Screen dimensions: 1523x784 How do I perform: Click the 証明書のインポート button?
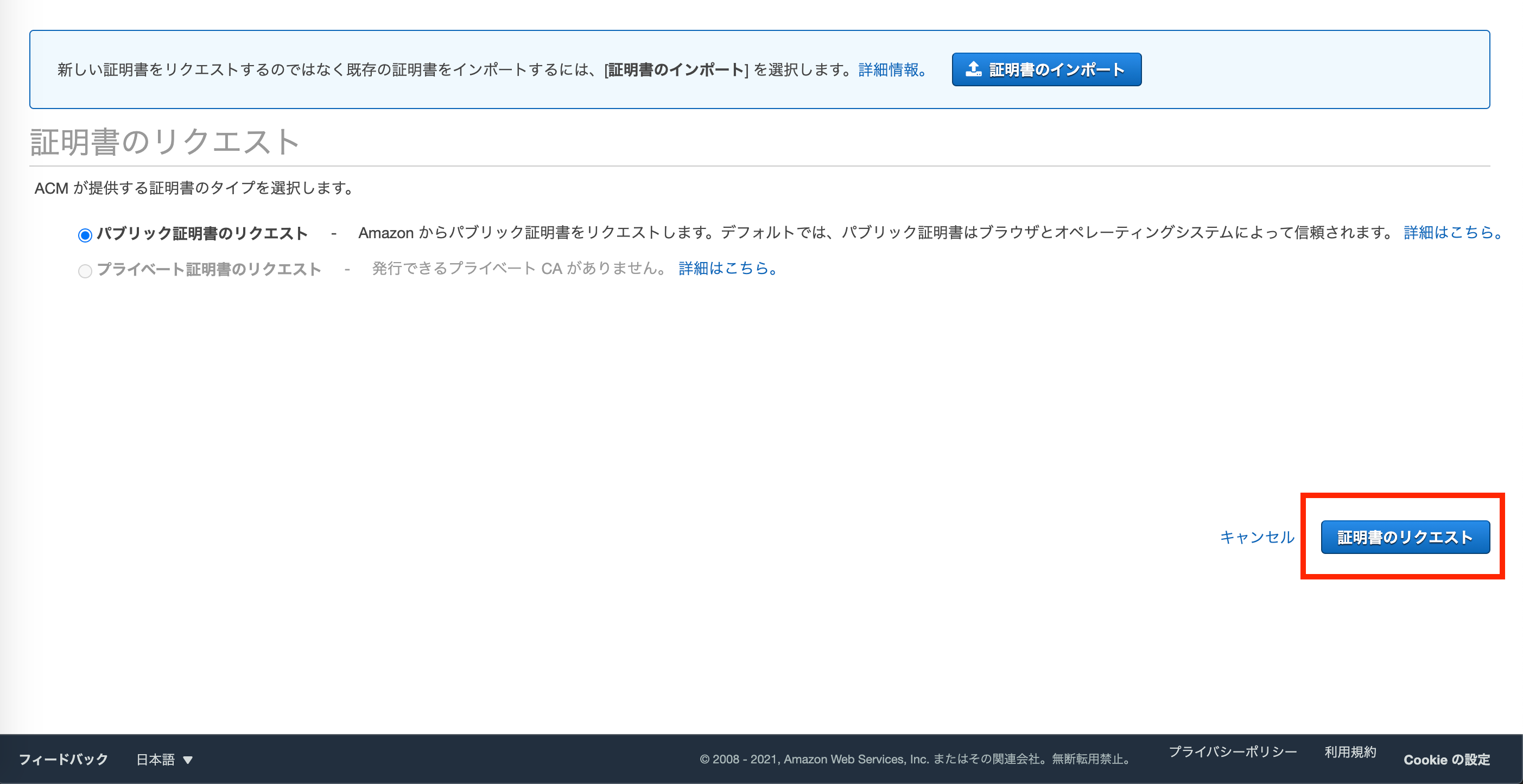1046,69
